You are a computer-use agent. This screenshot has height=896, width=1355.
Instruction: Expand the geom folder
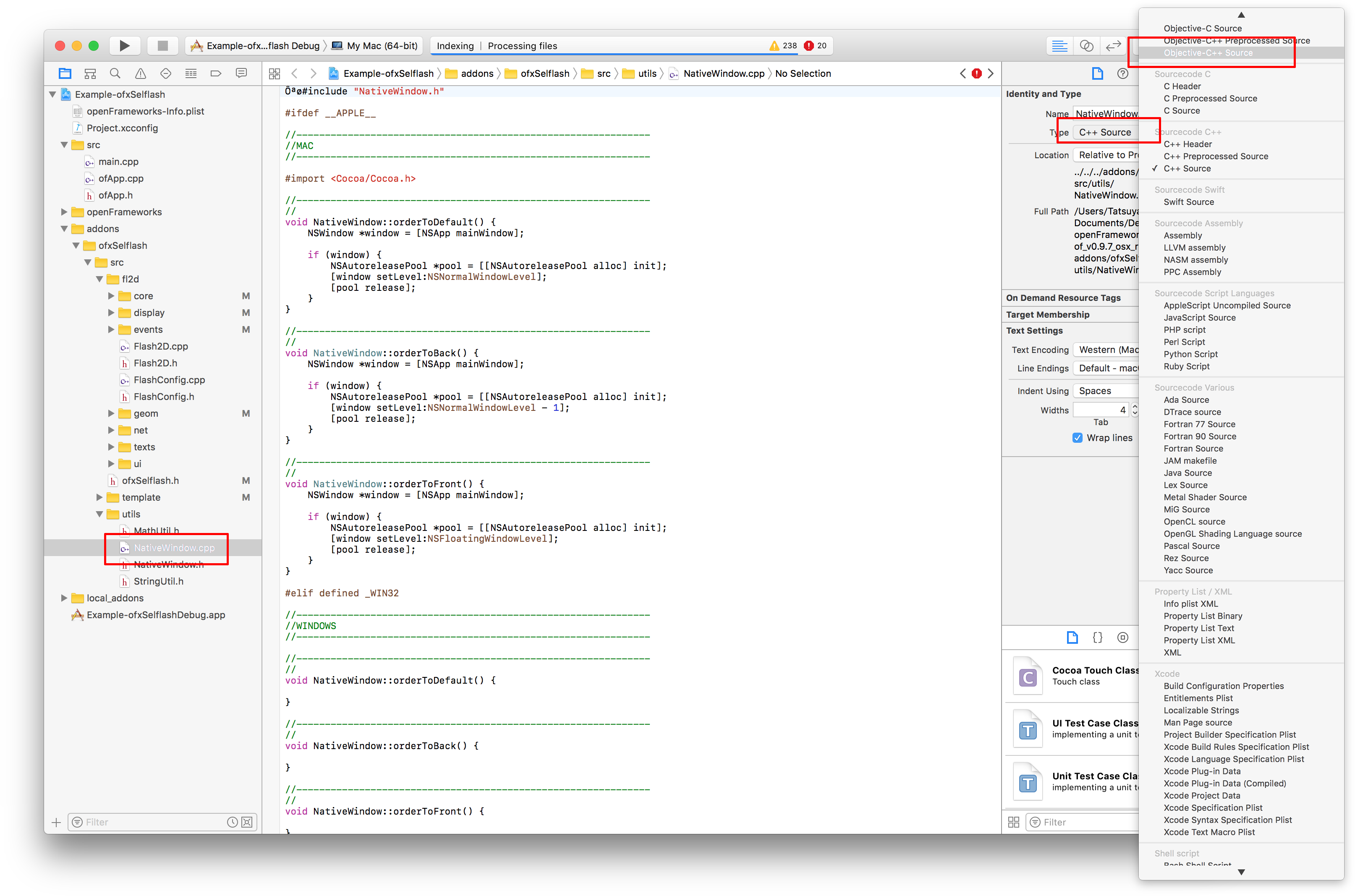110,413
